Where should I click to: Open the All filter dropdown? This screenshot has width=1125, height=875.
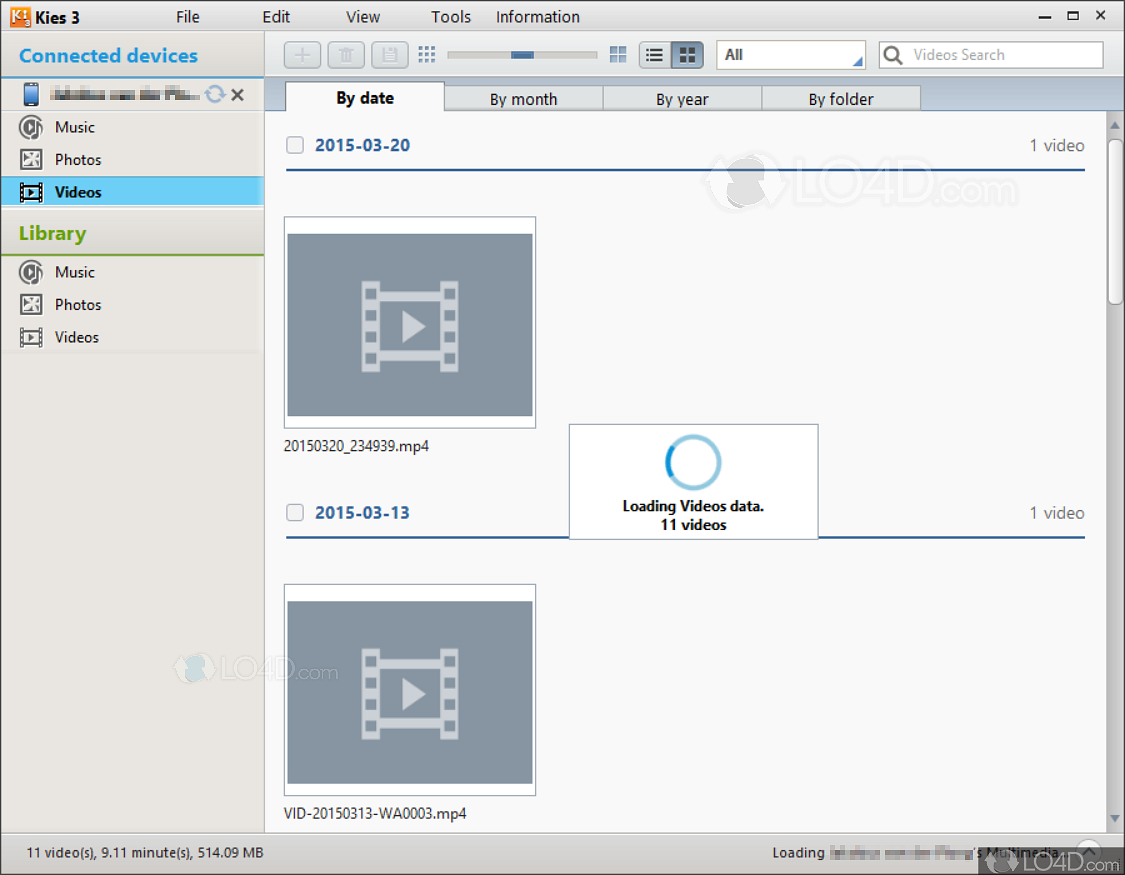[791, 55]
